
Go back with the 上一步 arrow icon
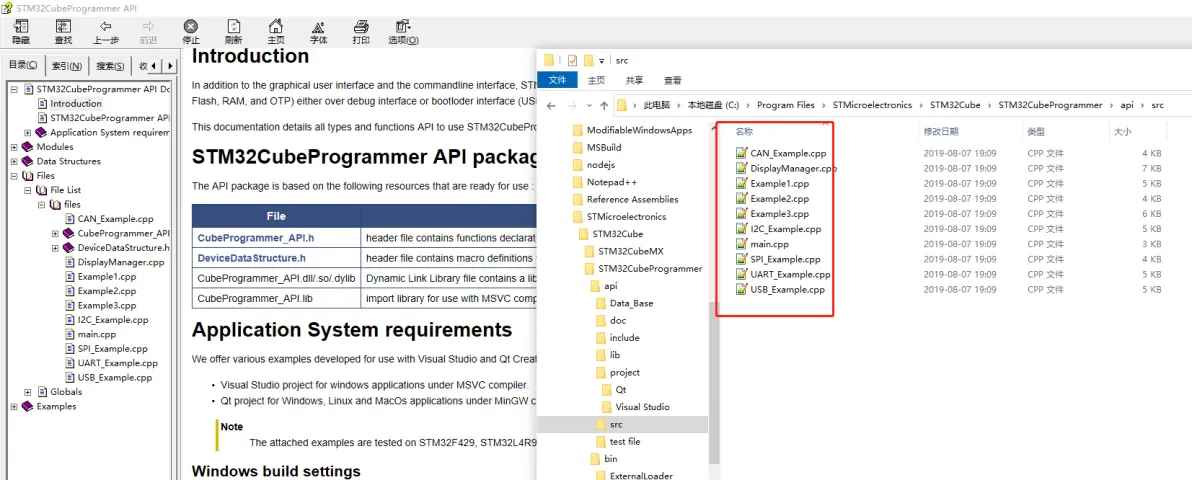106,32
